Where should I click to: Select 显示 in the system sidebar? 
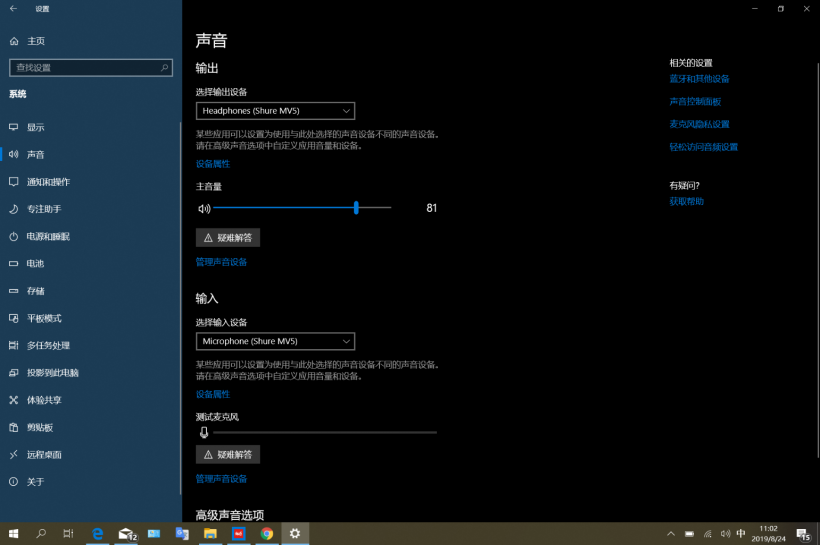tap(35, 127)
